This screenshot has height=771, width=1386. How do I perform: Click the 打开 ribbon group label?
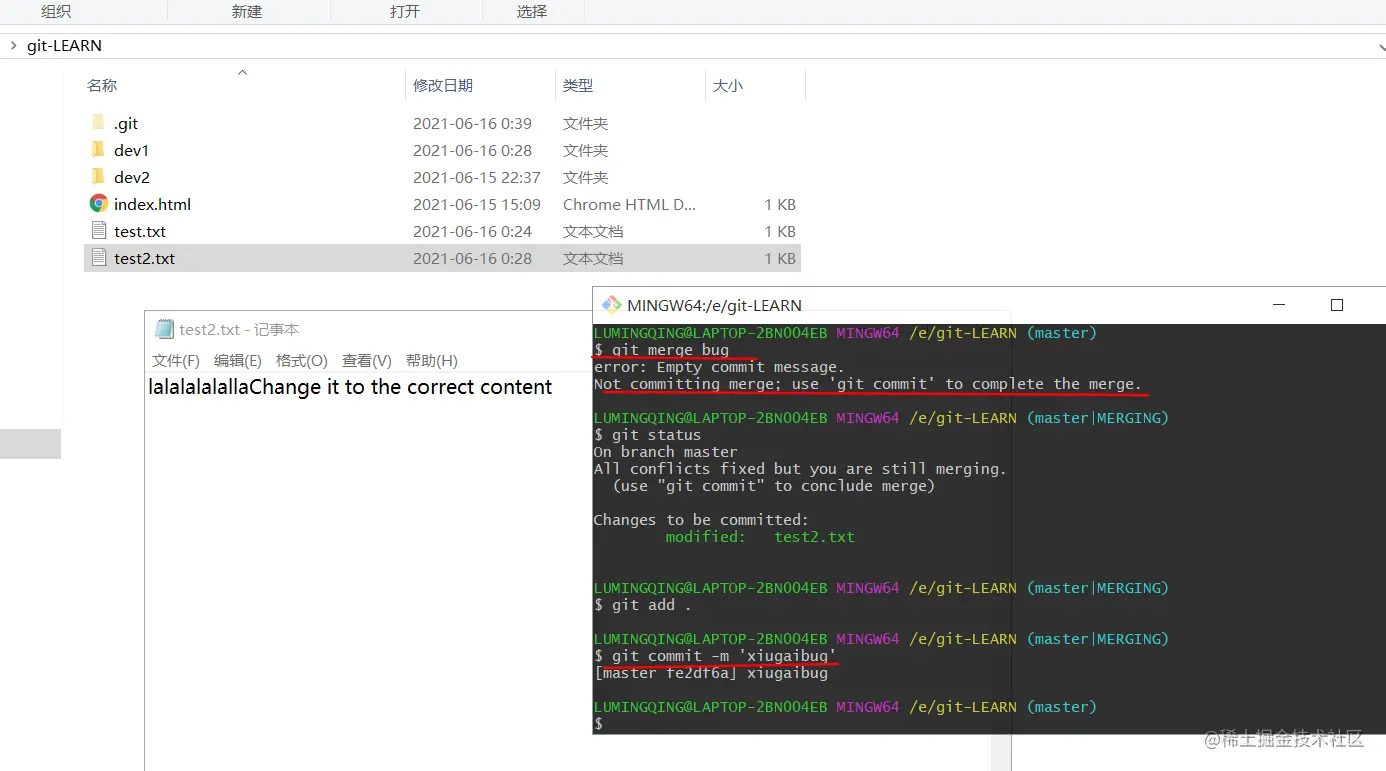point(405,11)
